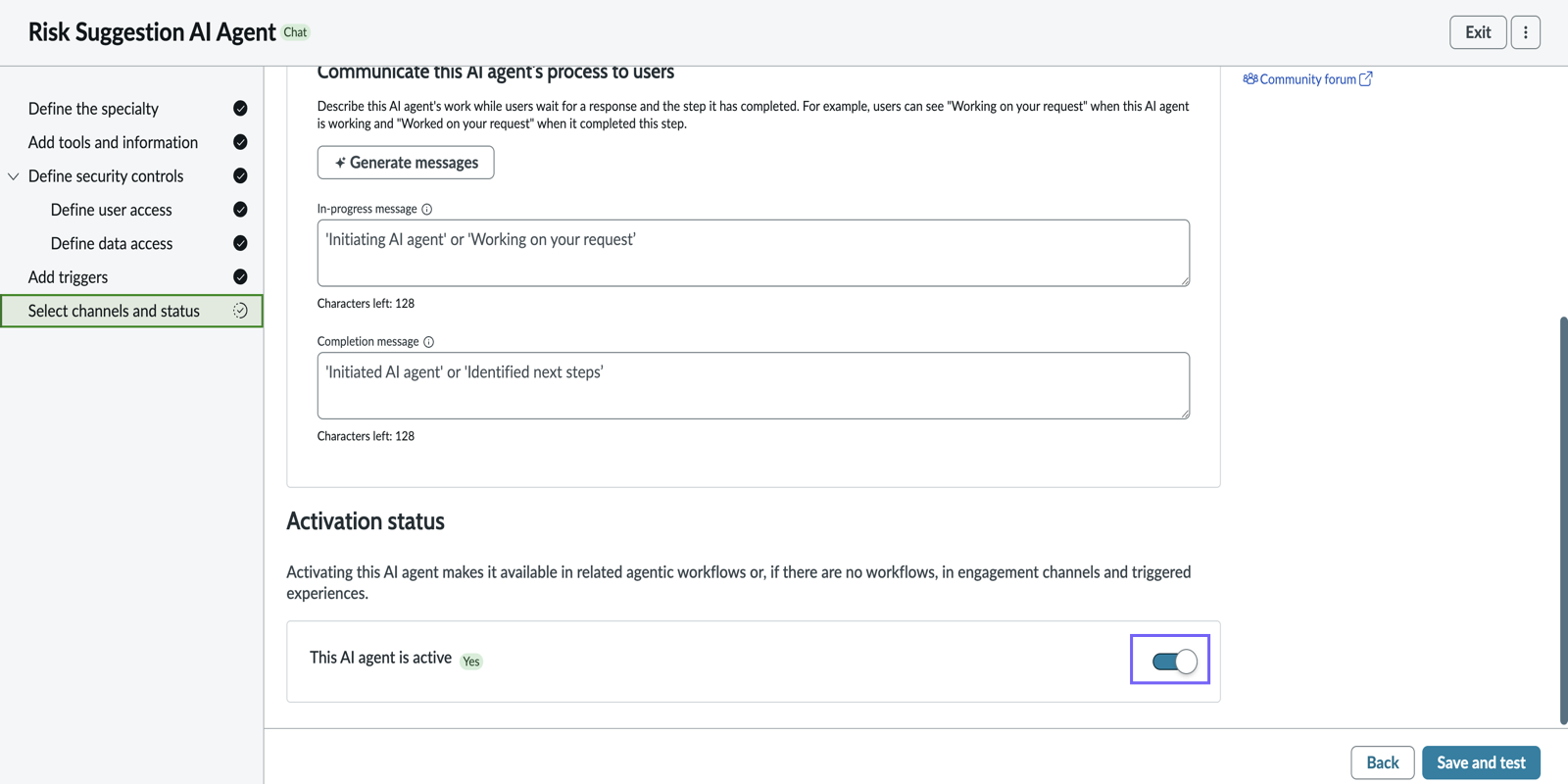Click the checkmark icon beside Add triggers

(x=240, y=277)
